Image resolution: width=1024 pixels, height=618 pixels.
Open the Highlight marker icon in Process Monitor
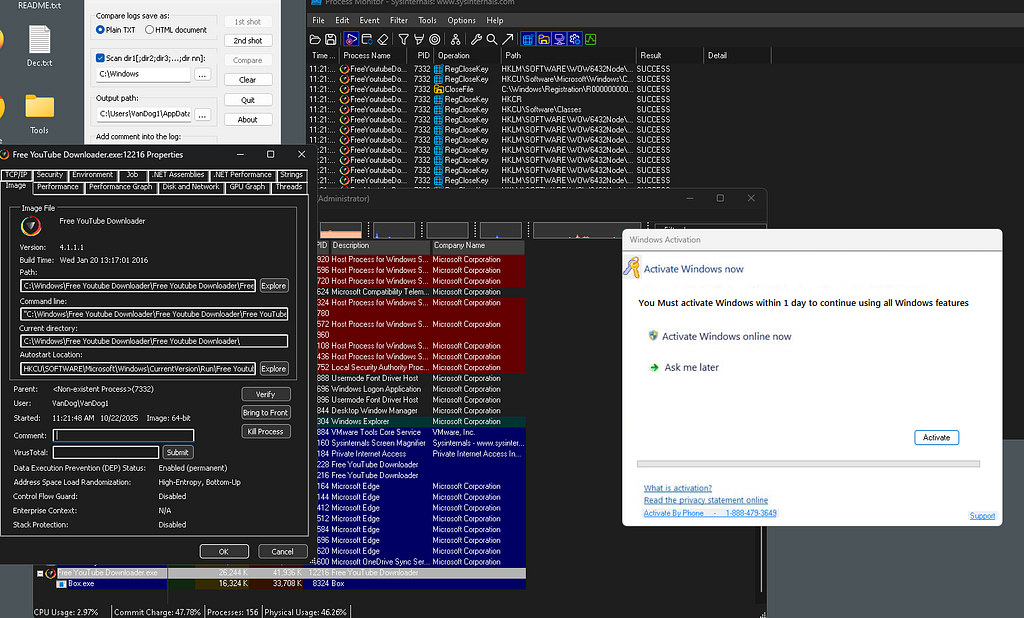(x=419, y=39)
